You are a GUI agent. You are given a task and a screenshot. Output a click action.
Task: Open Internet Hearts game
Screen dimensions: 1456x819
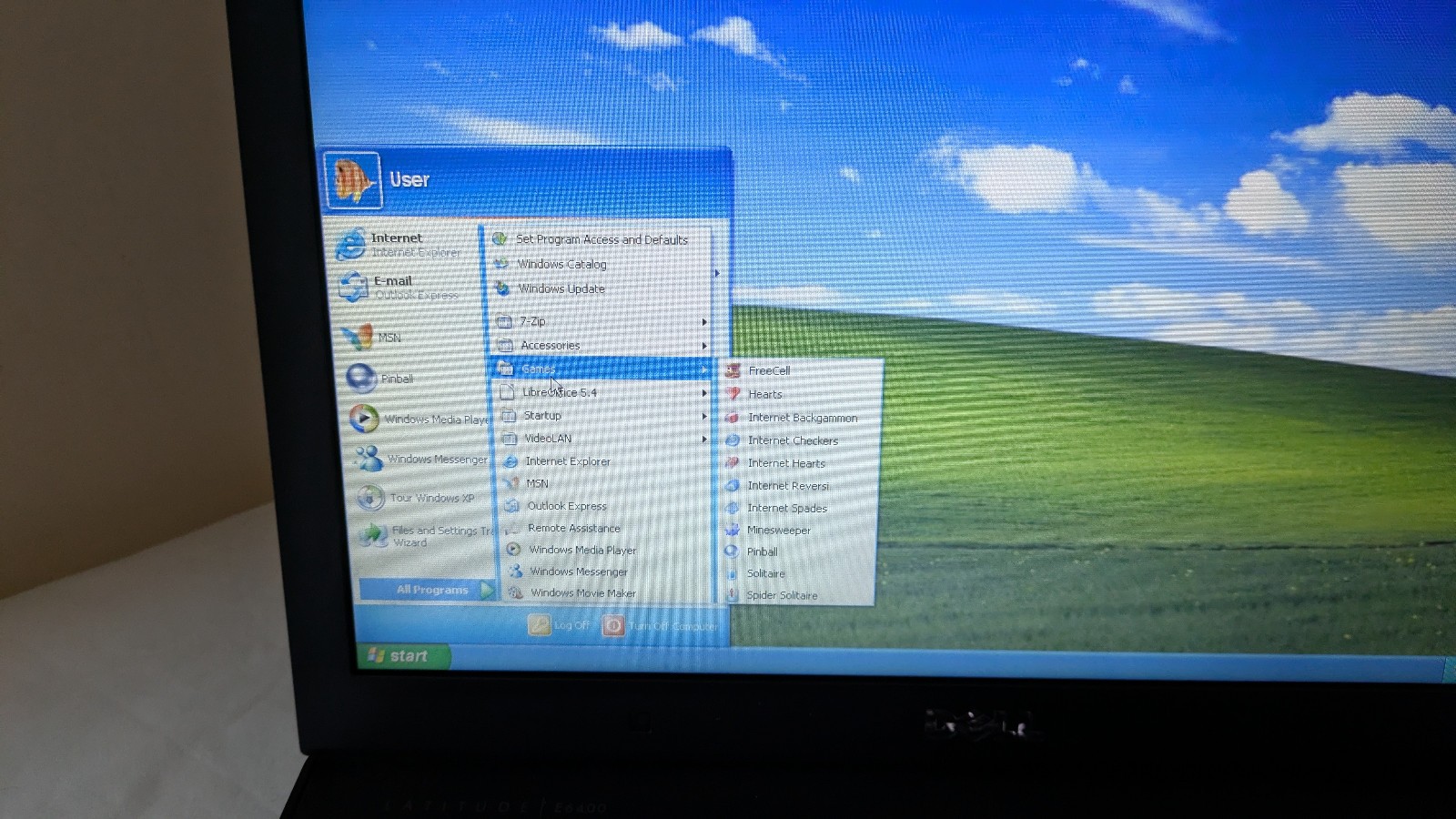point(800,463)
